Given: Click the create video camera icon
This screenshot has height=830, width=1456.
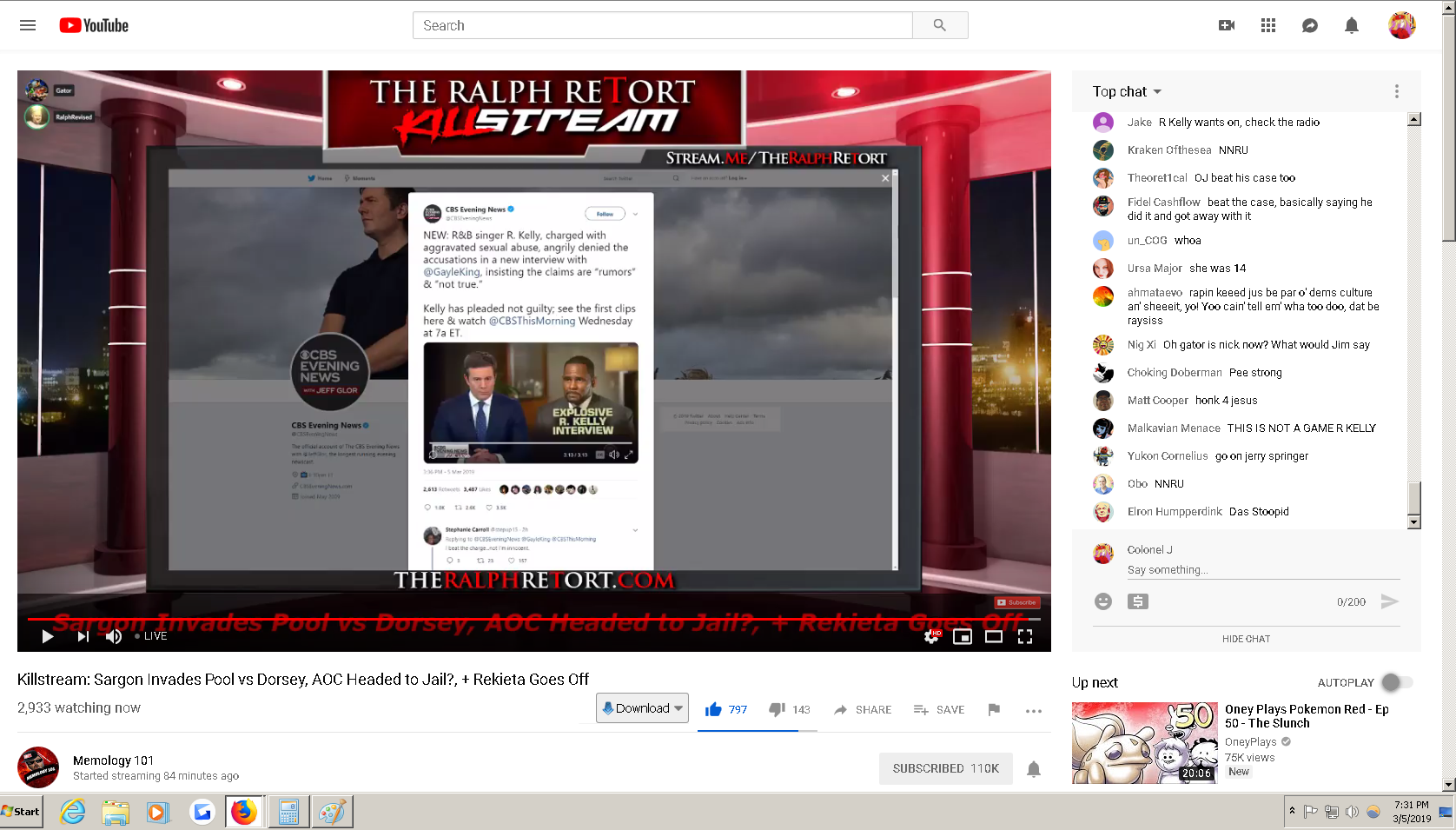Looking at the screenshot, I should [1227, 25].
